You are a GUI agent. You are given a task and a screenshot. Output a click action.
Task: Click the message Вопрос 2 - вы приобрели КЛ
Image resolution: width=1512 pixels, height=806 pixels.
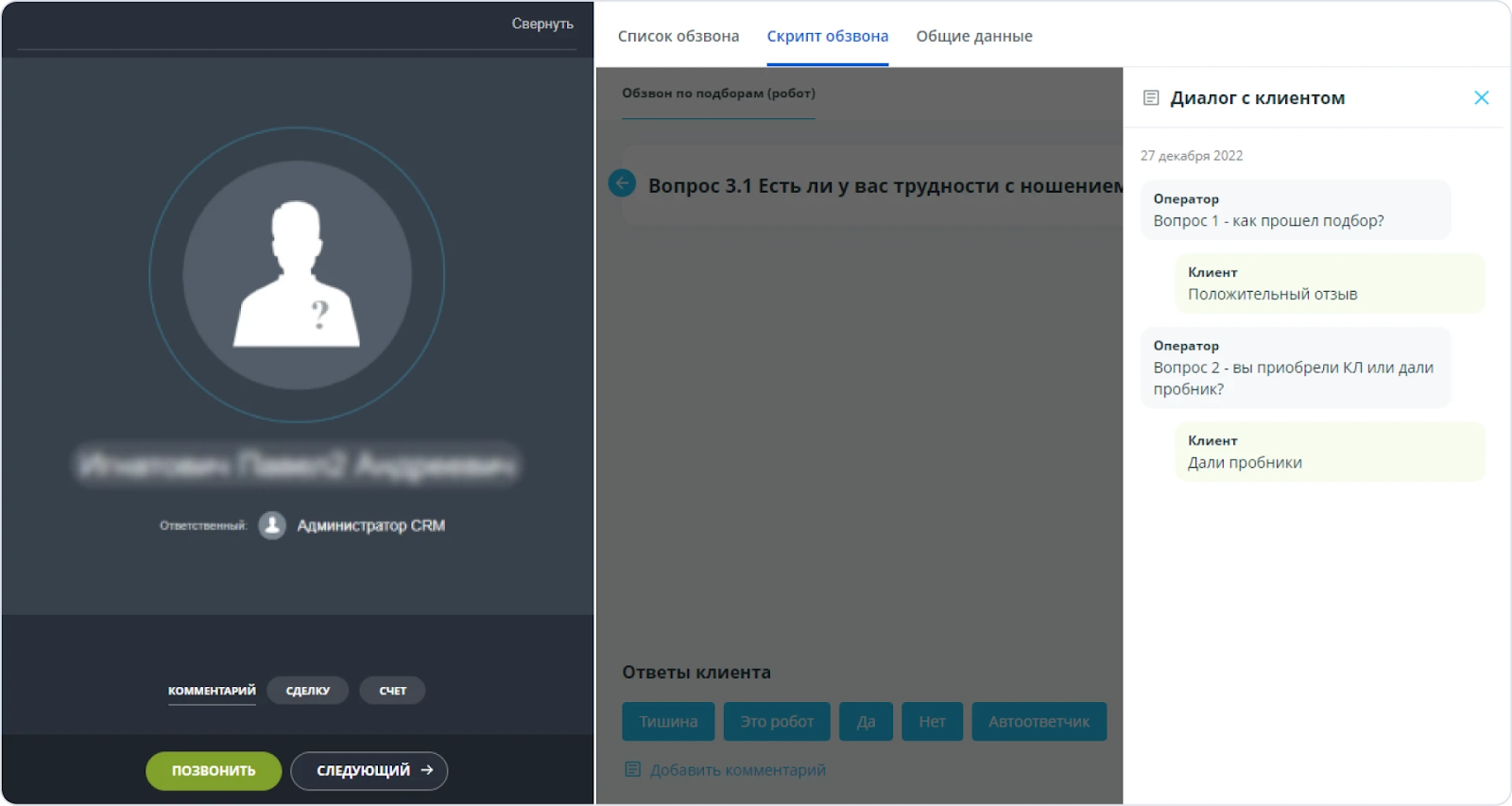pyautogui.click(x=1295, y=368)
